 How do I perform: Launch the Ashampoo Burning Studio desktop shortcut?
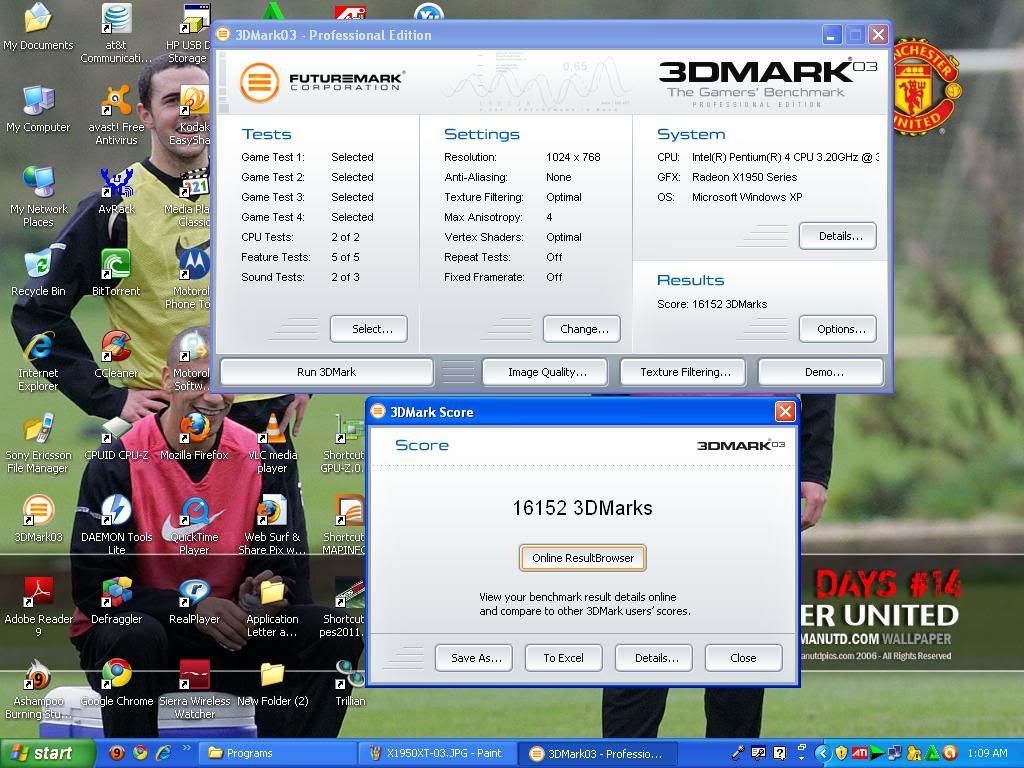tap(38, 690)
